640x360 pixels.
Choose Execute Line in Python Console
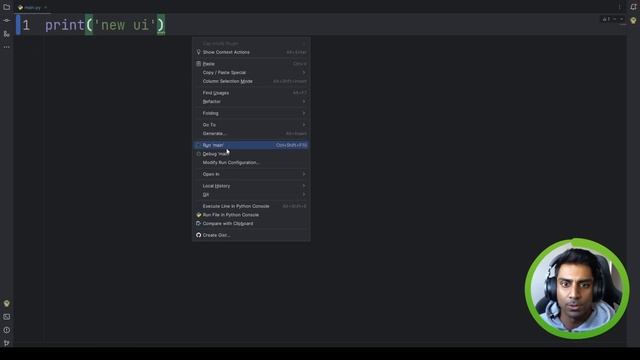251,206
